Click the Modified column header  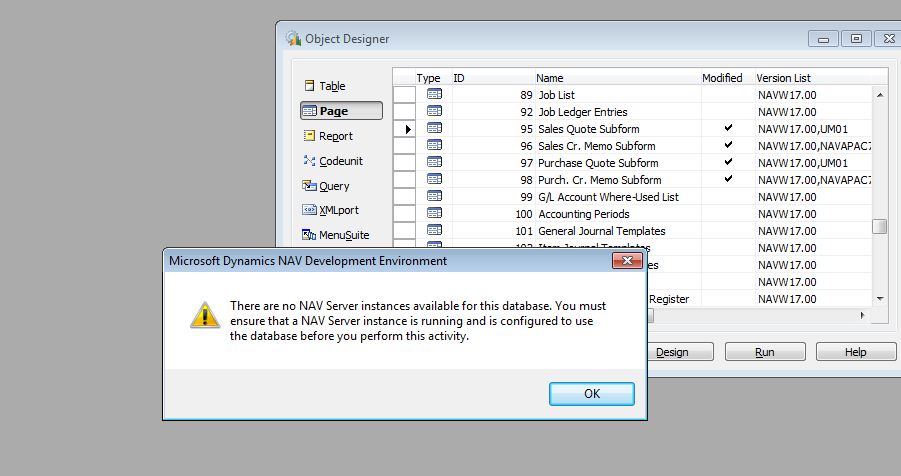click(x=727, y=78)
